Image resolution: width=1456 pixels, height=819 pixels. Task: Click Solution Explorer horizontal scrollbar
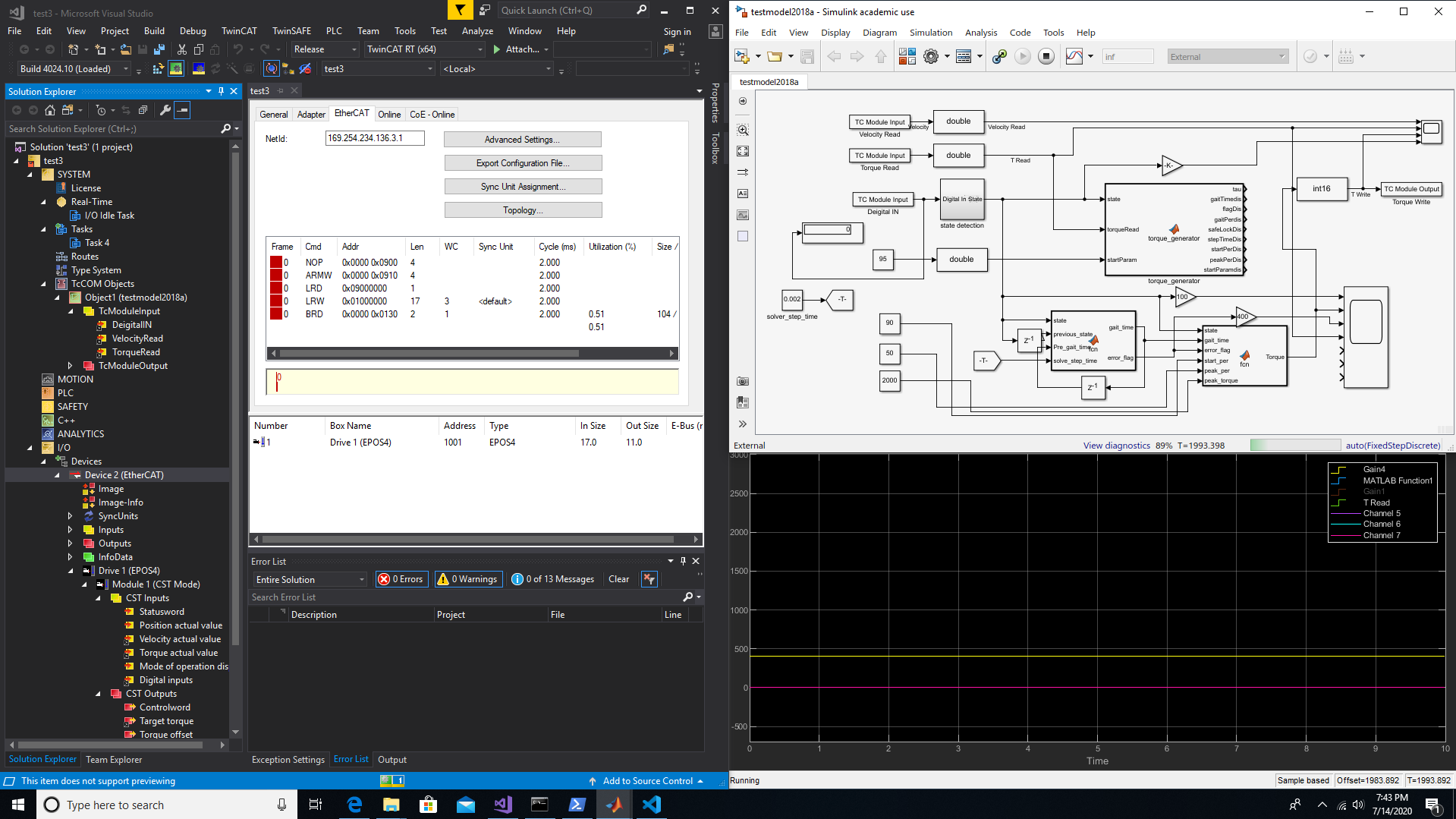coord(117,745)
